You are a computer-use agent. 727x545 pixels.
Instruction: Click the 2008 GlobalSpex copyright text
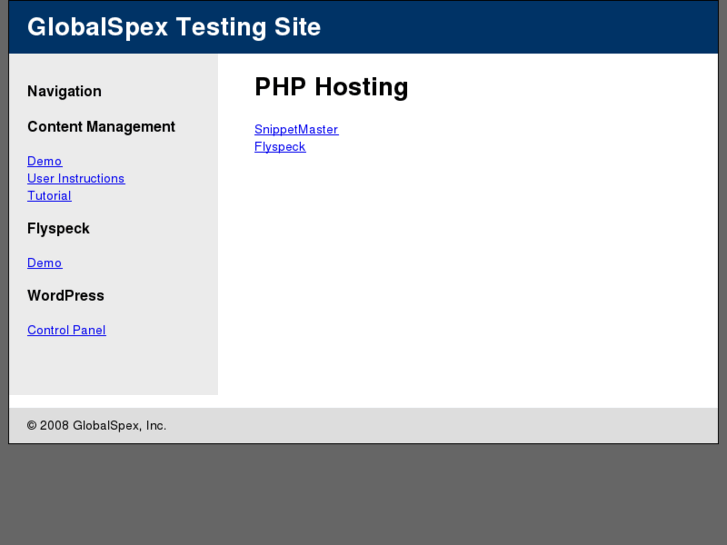(x=96, y=425)
